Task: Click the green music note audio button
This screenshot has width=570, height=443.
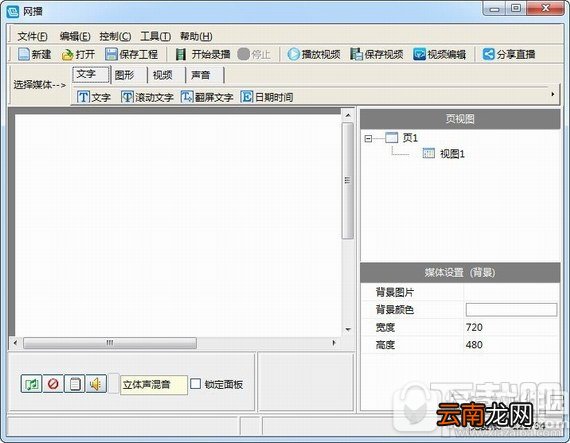Action: coord(31,384)
